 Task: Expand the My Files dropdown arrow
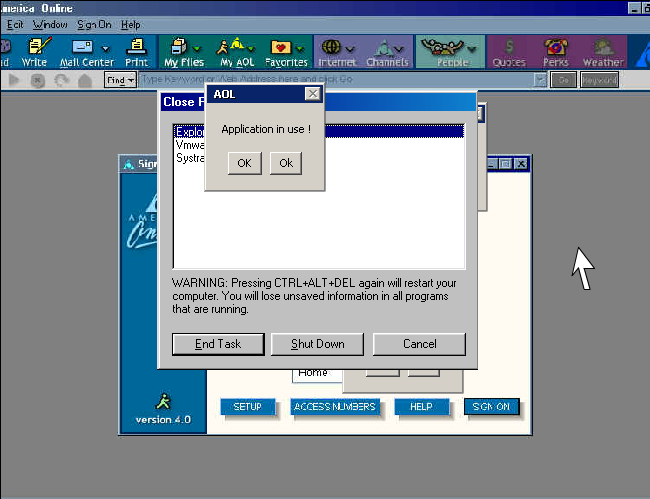(x=197, y=49)
